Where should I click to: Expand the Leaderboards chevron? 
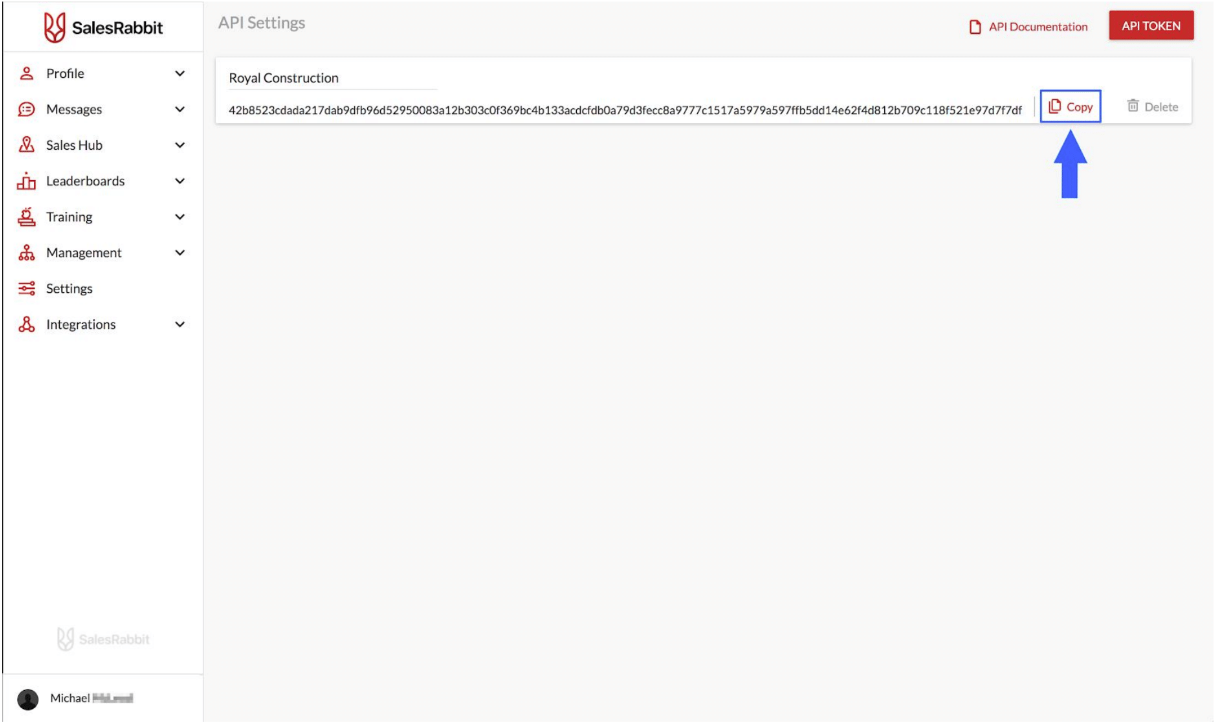180,181
